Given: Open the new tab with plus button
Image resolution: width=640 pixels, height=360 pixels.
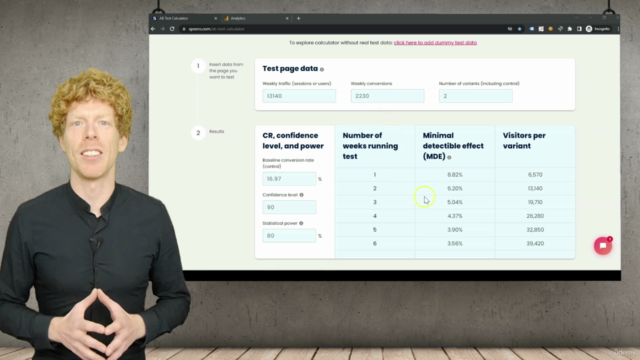Looking at the screenshot, I should (298, 18).
